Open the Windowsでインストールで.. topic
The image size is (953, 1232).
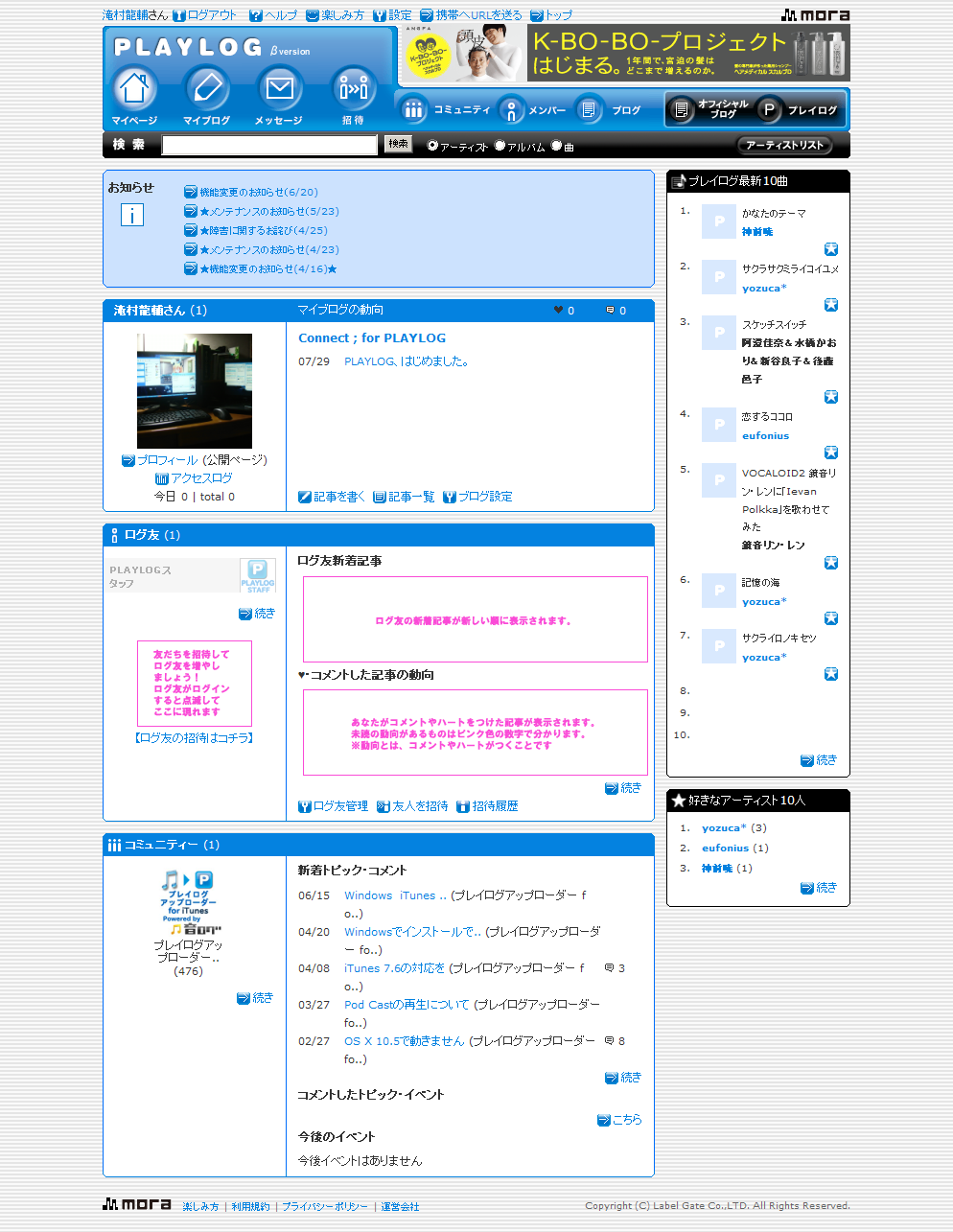coord(412,932)
